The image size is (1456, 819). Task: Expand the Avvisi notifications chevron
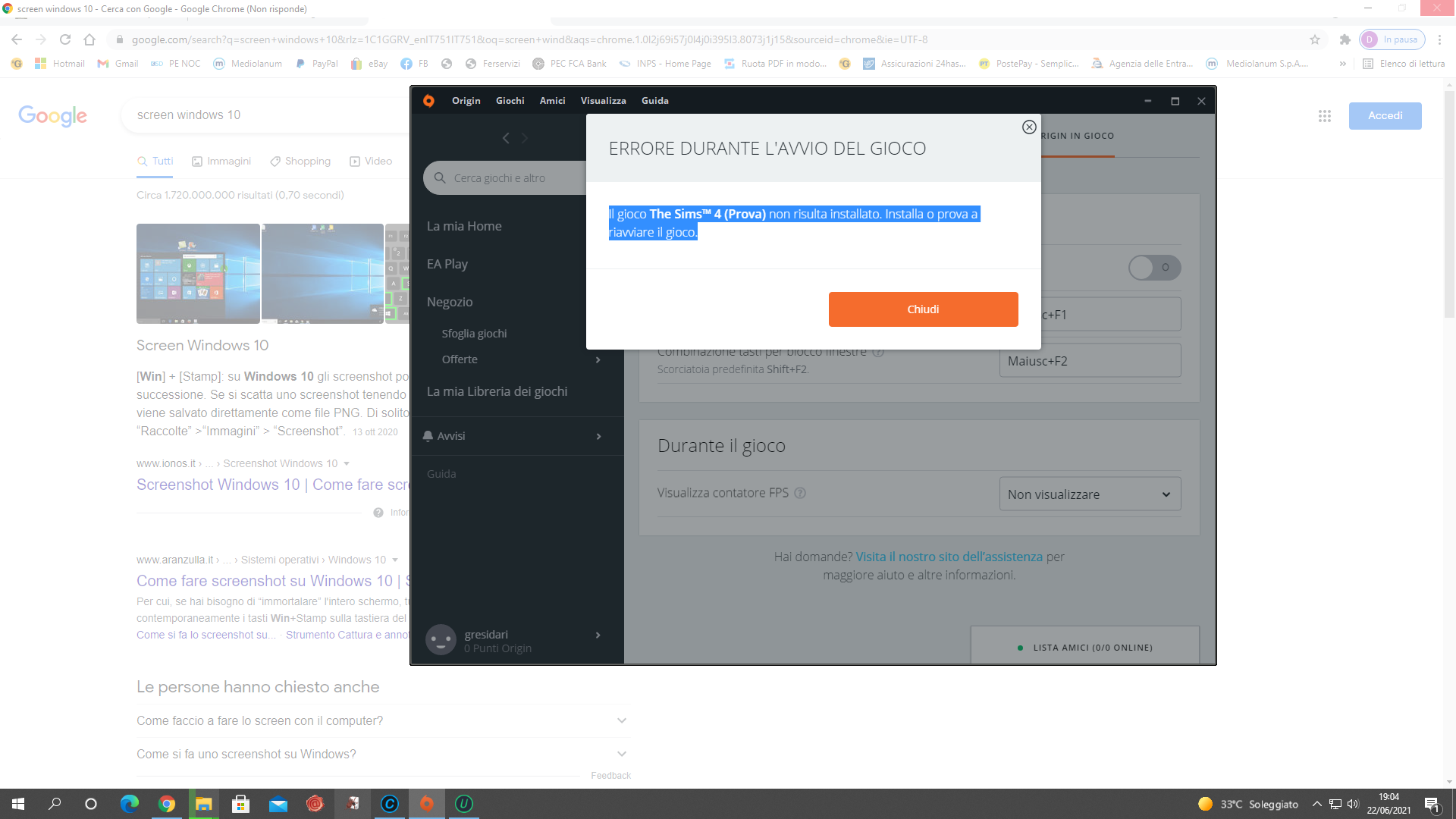click(x=598, y=436)
